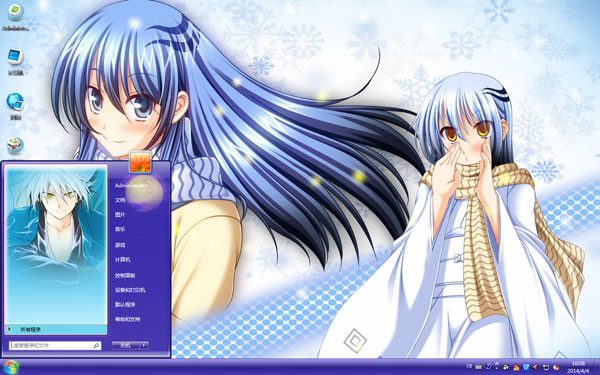The height and width of the screenshot is (375, 600).
Task: Click the magnifier icon in search box
Action: (96, 346)
